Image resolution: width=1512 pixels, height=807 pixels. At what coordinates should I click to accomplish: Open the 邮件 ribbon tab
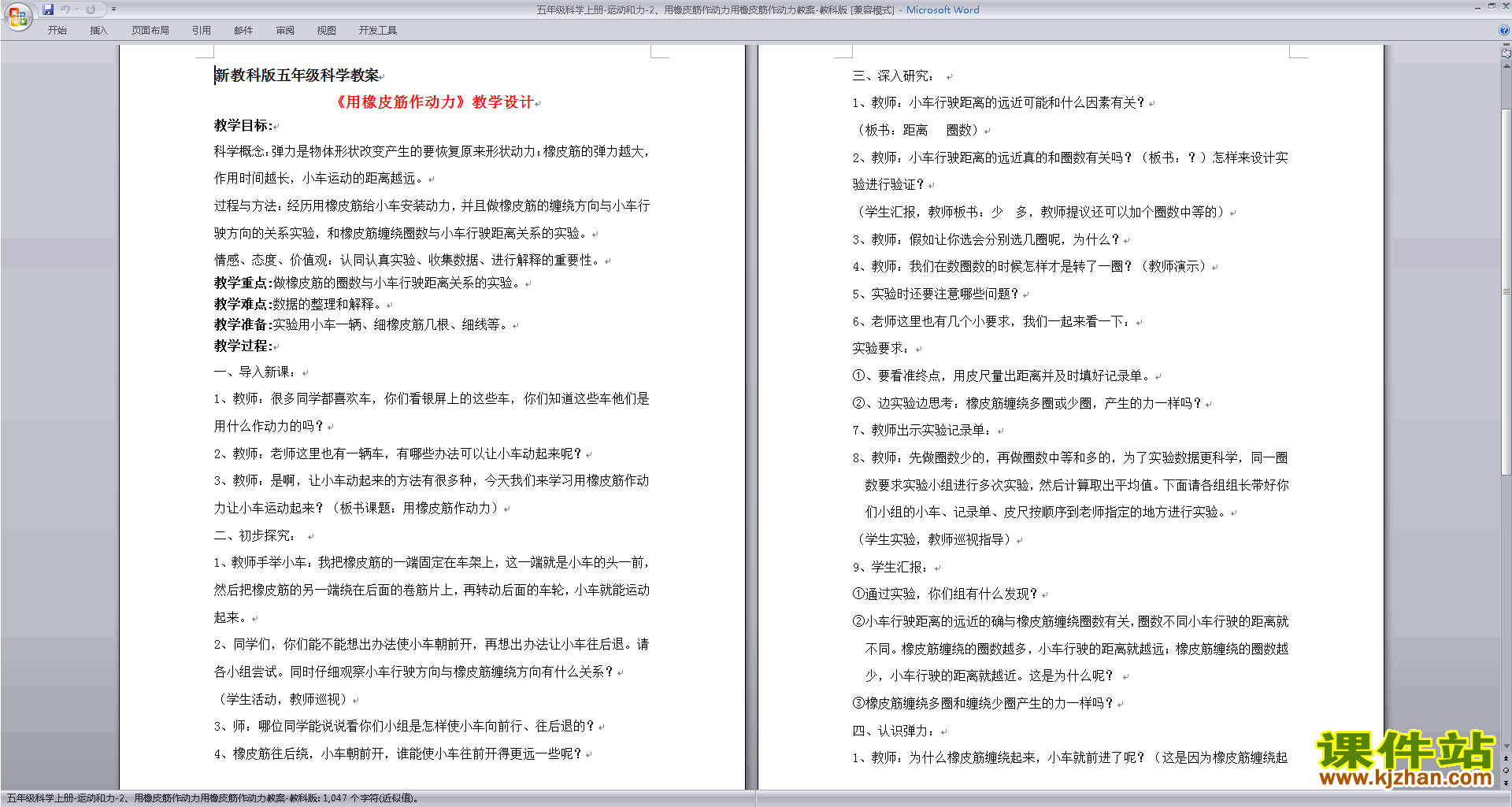pyautogui.click(x=243, y=31)
